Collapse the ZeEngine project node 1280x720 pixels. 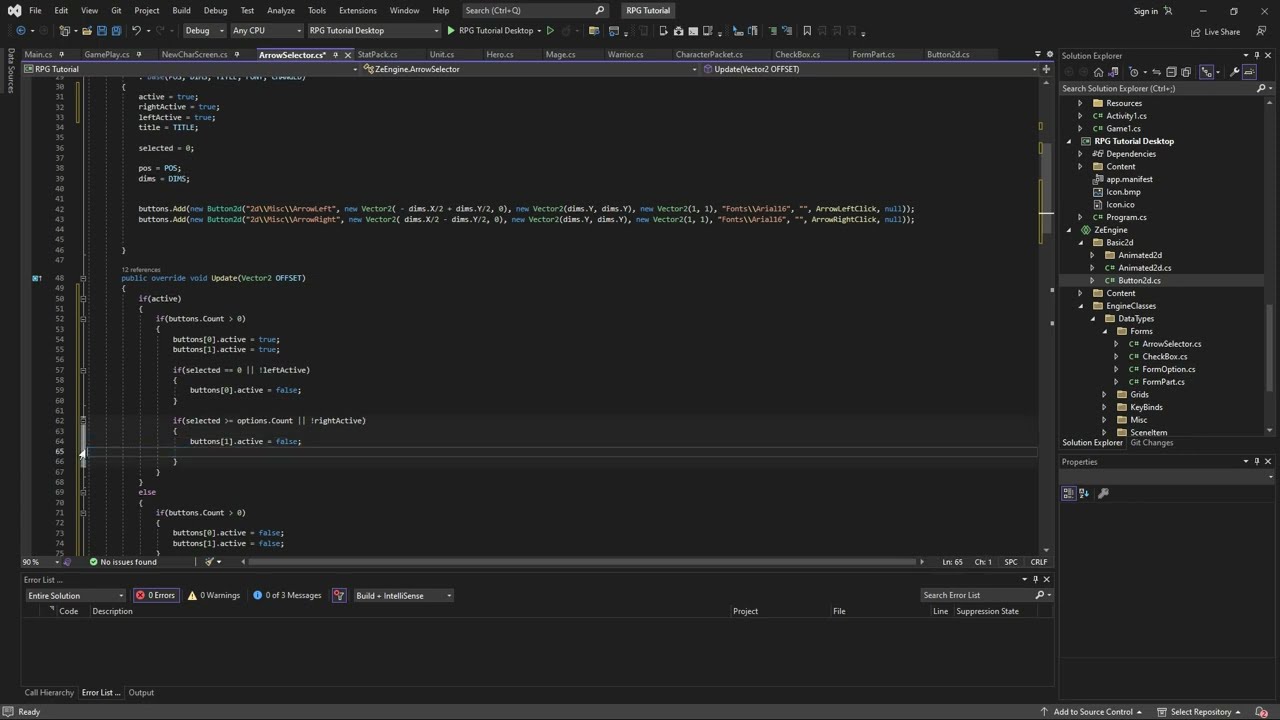(1069, 230)
